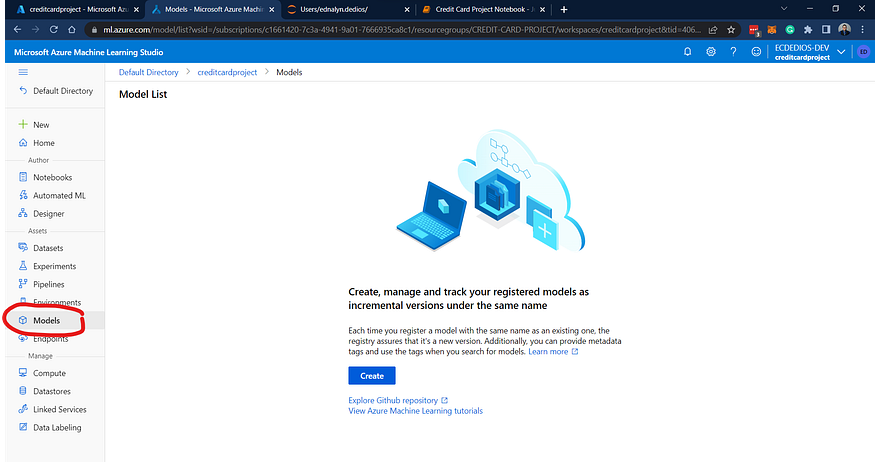
Task: Open the help question mark icon
Action: click(733, 51)
